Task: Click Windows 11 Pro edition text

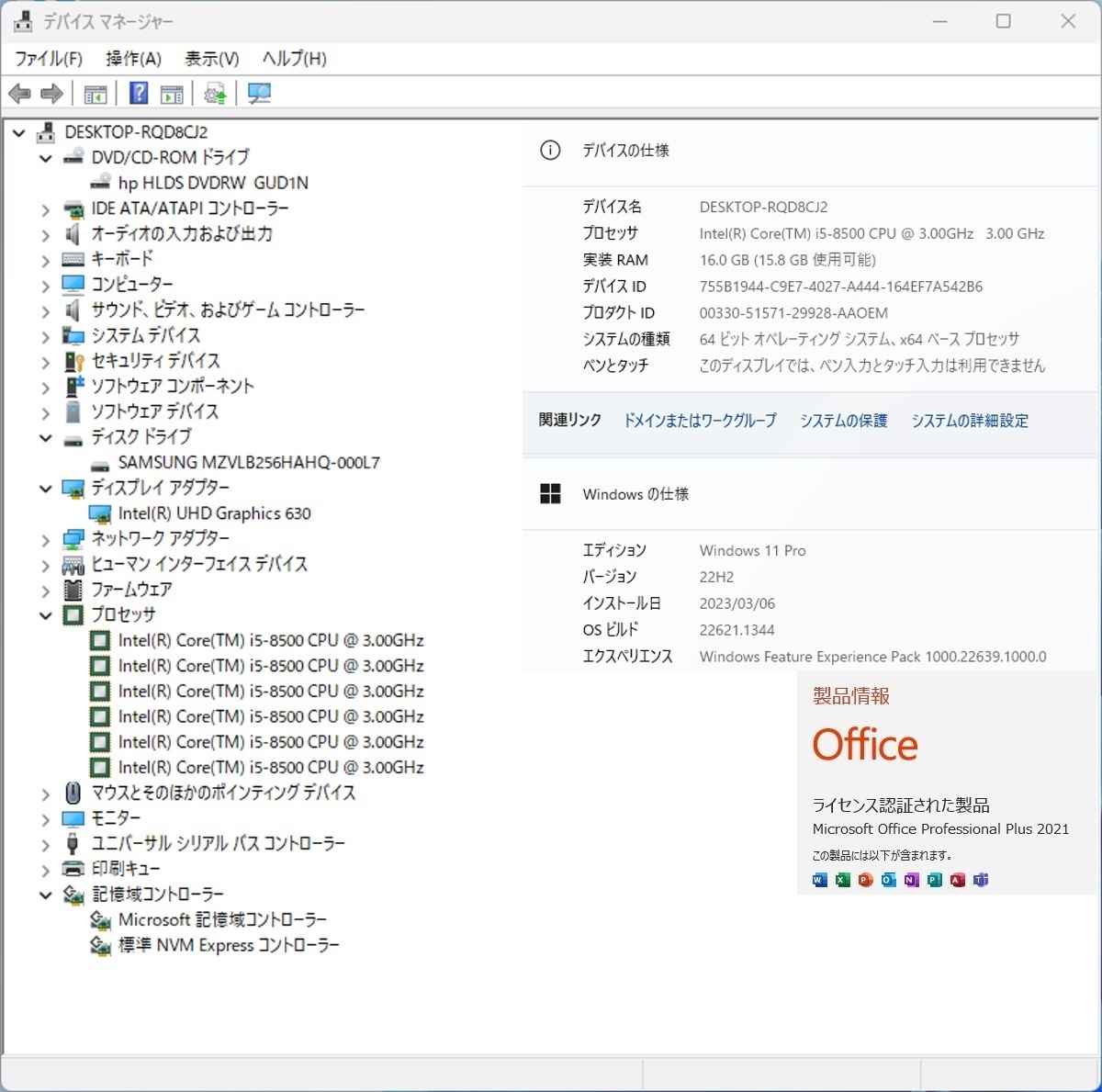Action: [x=753, y=551]
